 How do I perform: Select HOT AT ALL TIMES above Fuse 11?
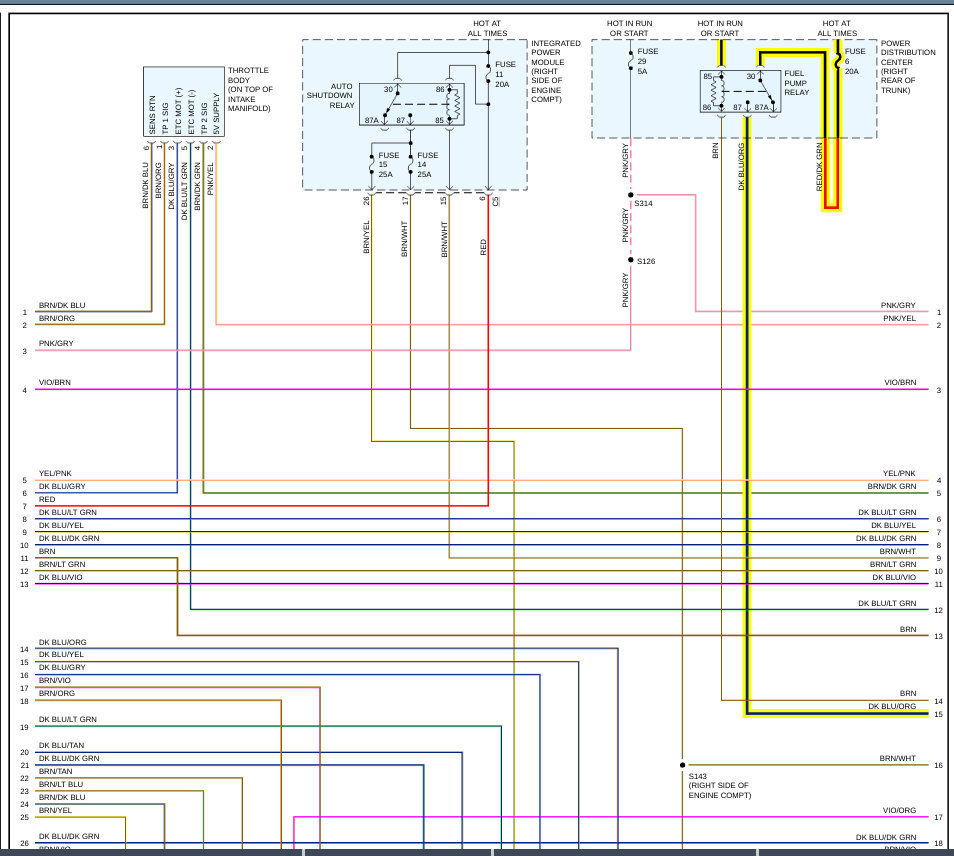(487, 28)
